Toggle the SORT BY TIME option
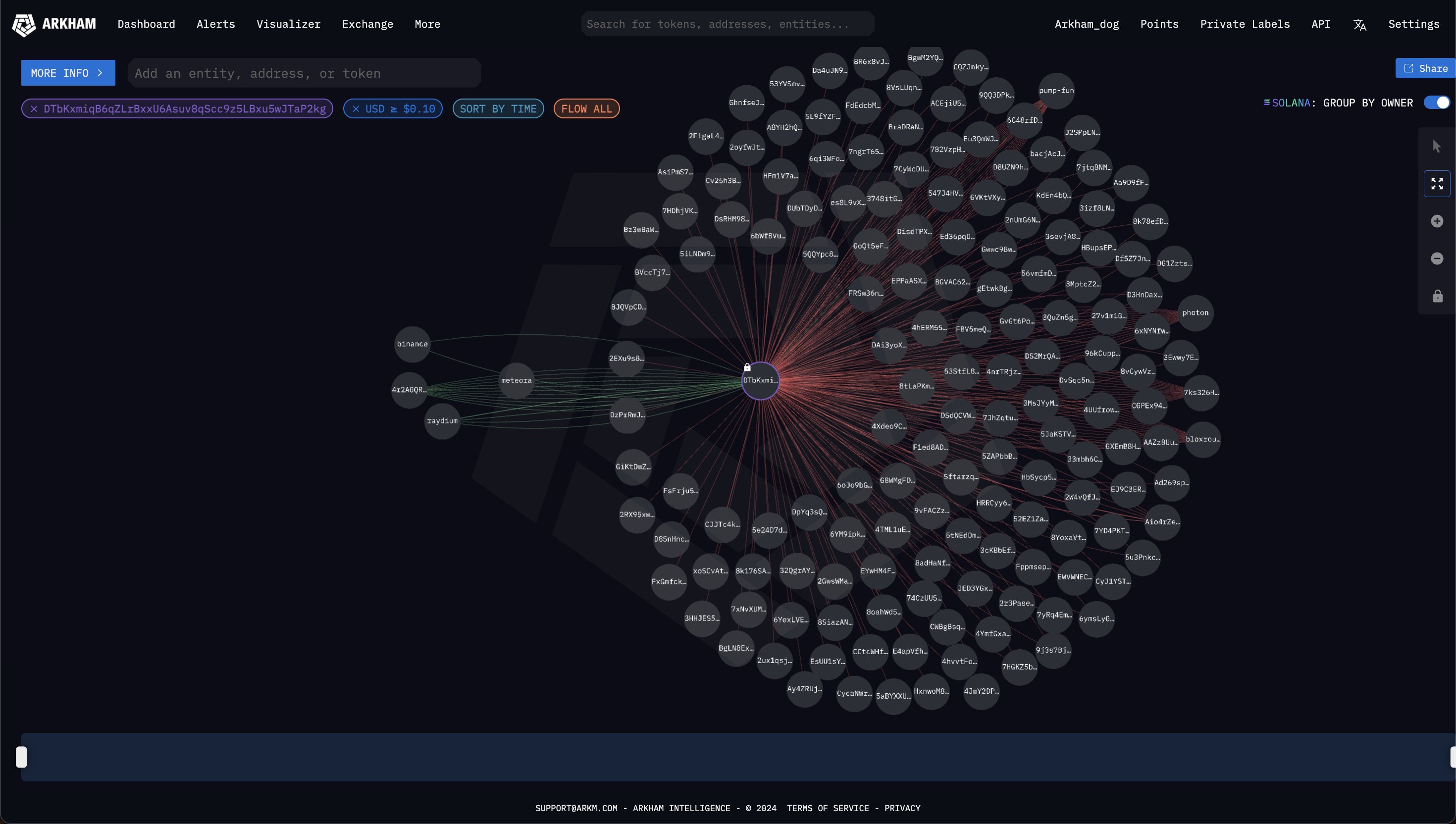 pyautogui.click(x=498, y=108)
